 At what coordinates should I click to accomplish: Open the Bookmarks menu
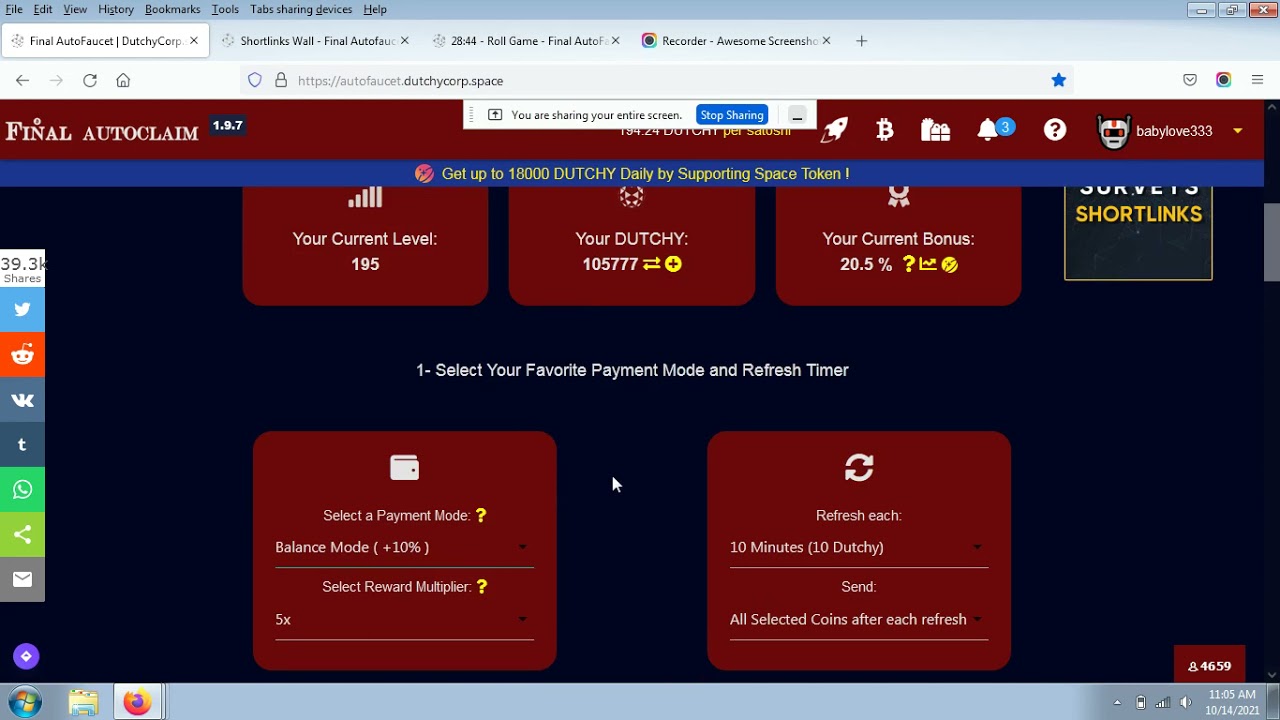click(172, 9)
